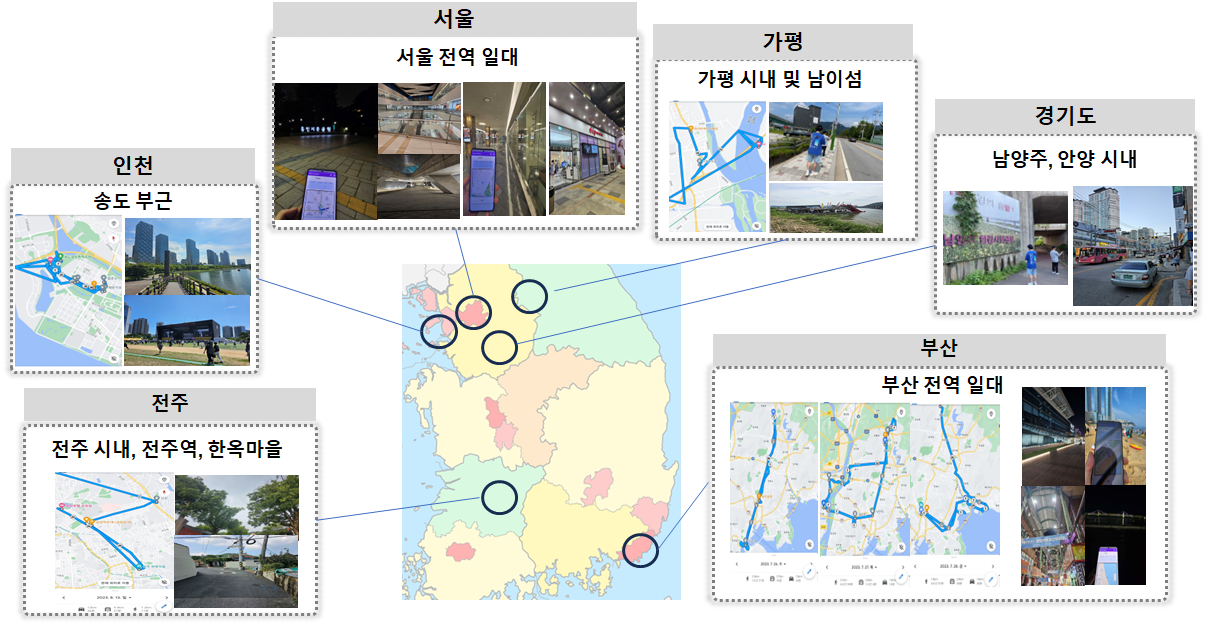
Task: Click the 서울 전역 일대 subtitle text
Action: coord(456,58)
